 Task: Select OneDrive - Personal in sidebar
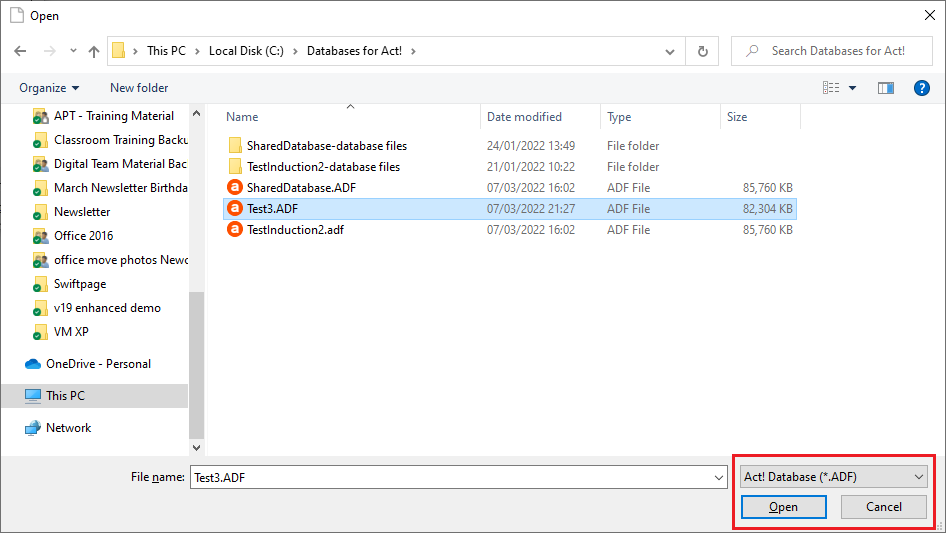(98, 364)
